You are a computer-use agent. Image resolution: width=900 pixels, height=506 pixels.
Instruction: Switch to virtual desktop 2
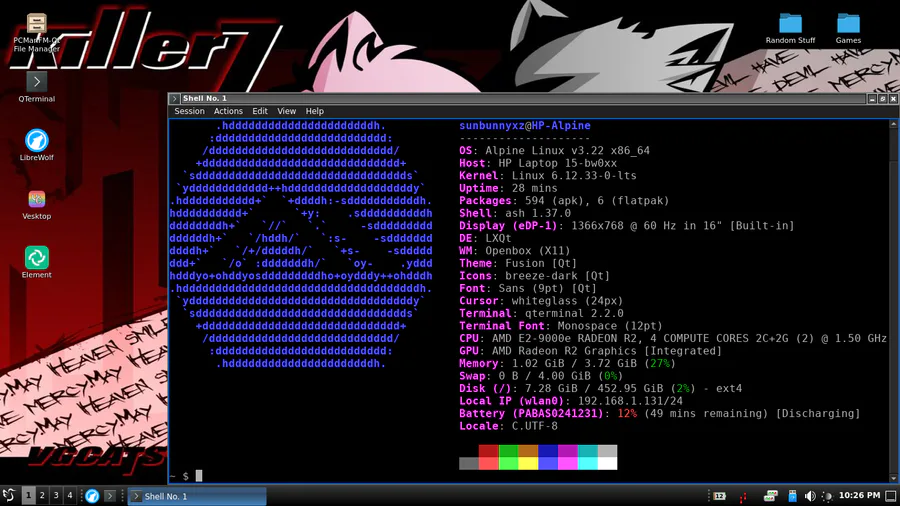pyautogui.click(x=42, y=496)
